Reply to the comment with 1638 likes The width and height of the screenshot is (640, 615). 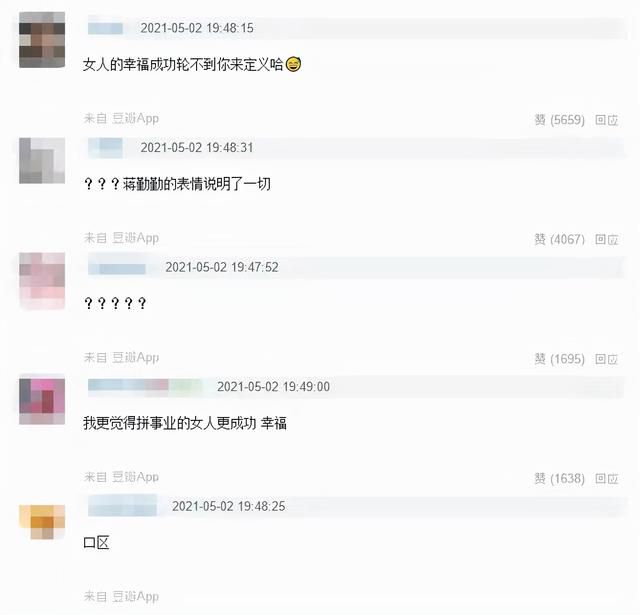click(x=607, y=479)
